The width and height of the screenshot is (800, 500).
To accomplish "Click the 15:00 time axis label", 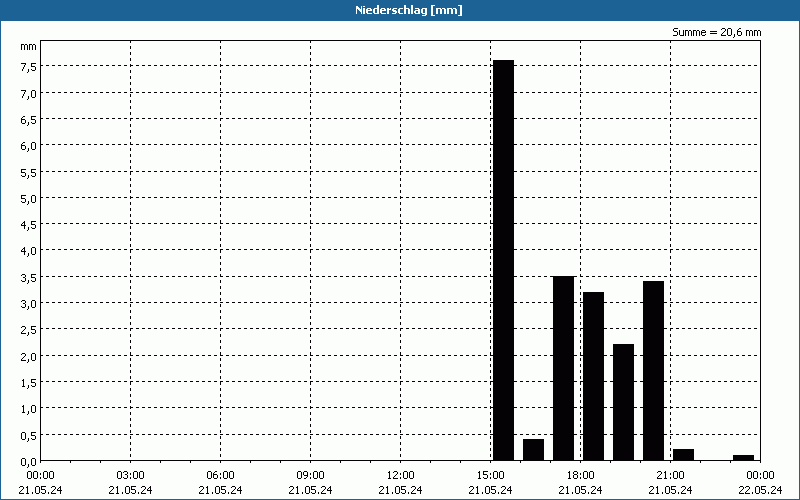I will coord(490,476).
